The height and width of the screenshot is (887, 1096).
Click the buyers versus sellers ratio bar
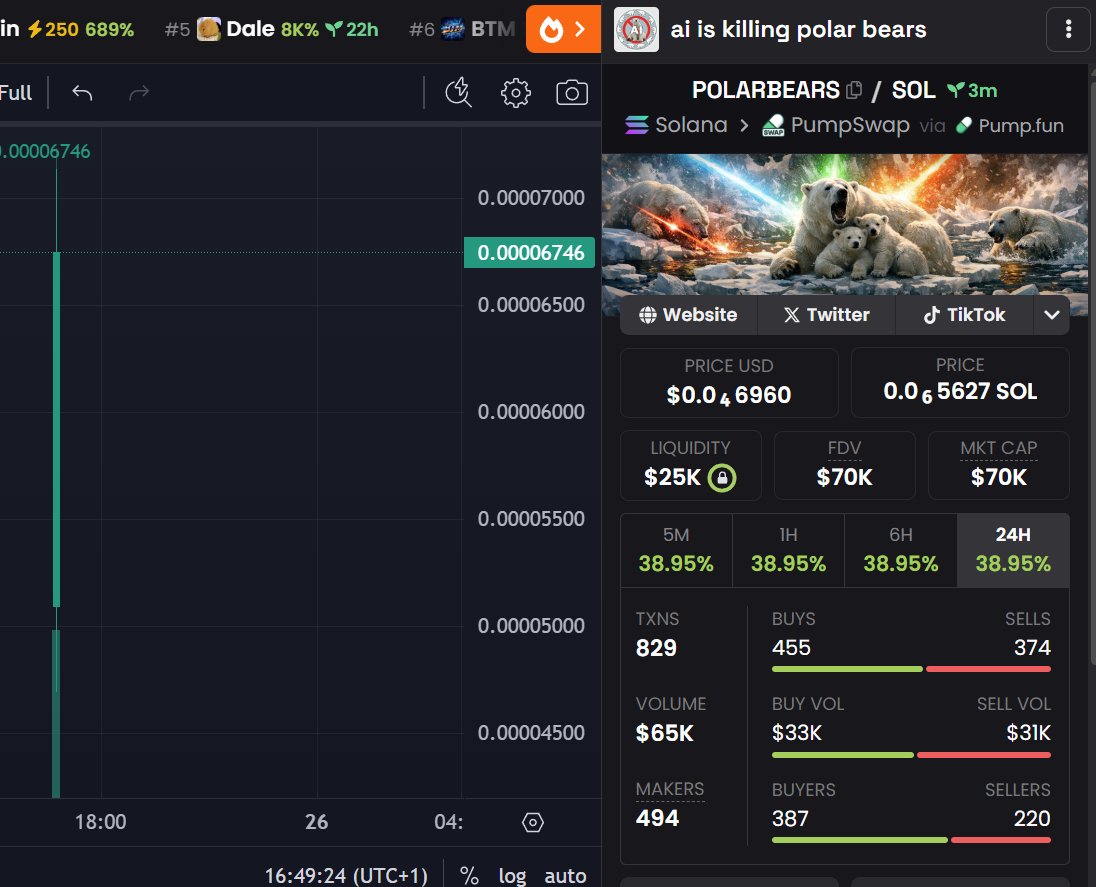[x=911, y=840]
